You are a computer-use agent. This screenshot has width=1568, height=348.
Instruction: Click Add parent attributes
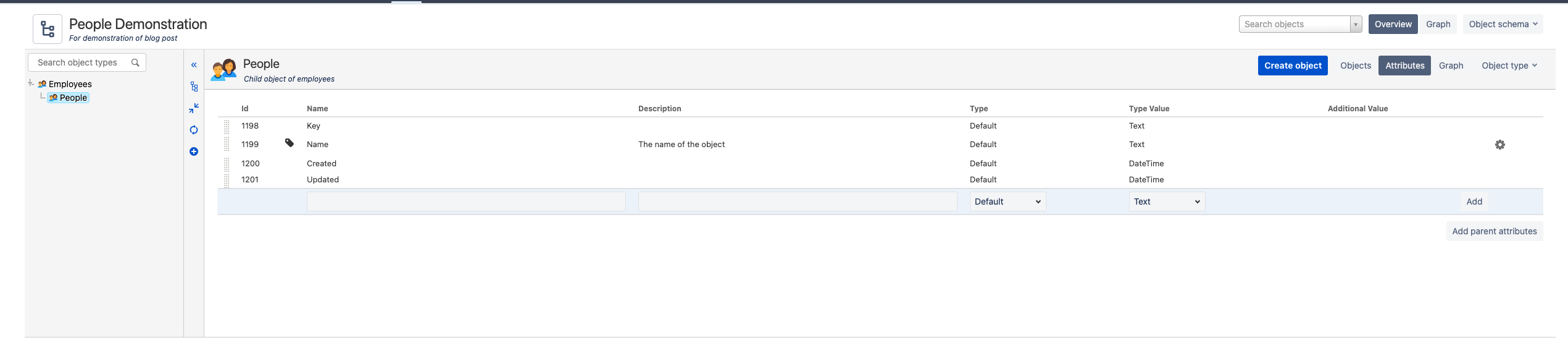[1494, 231]
